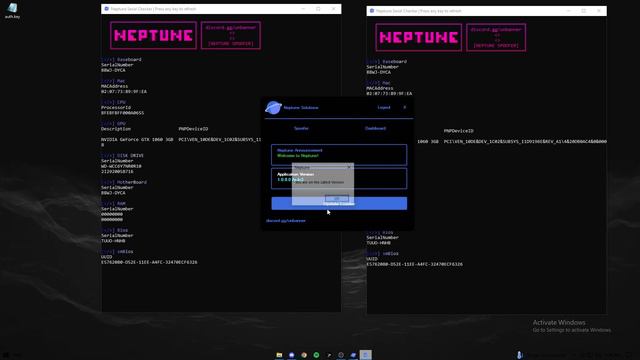Click the PNPDeviceID header in left console
640x360 pixels.
[193, 129]
